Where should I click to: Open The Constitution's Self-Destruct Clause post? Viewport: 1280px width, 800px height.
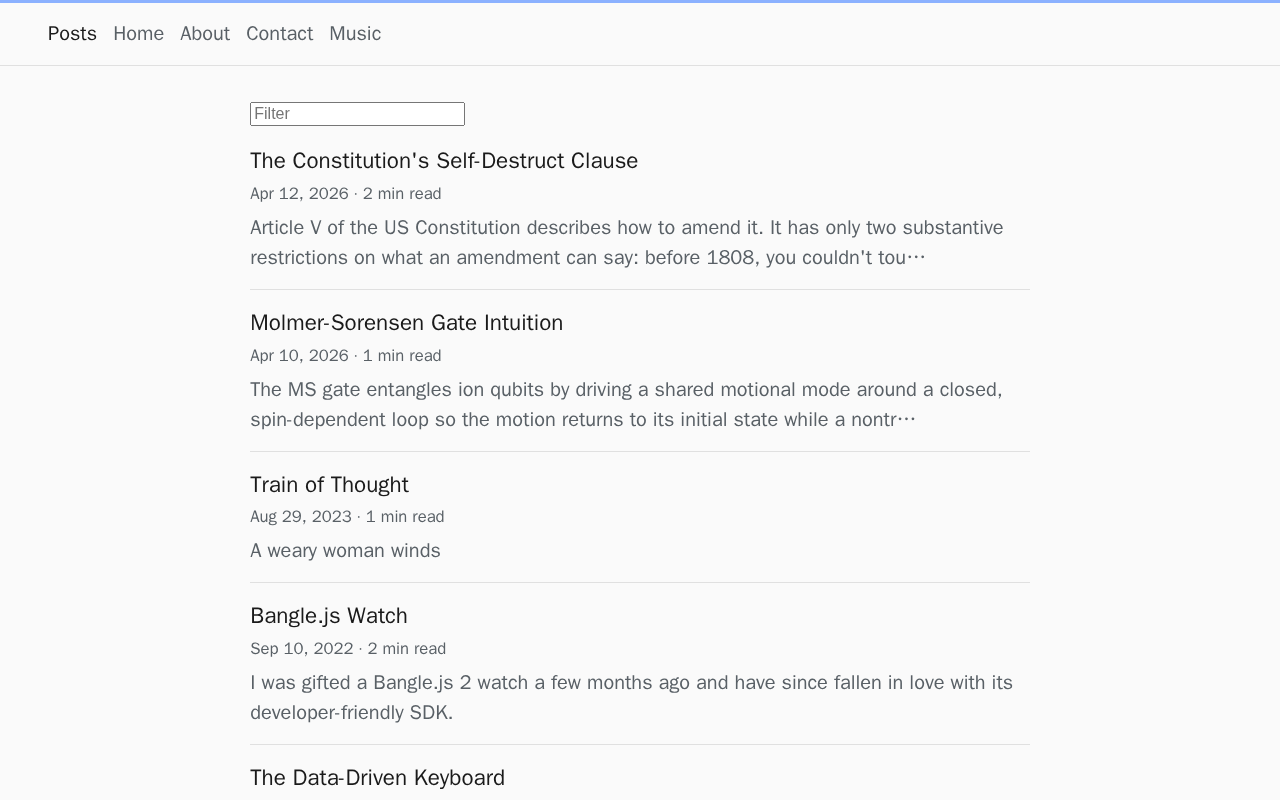pyautogui.click(x=444, y=161)
